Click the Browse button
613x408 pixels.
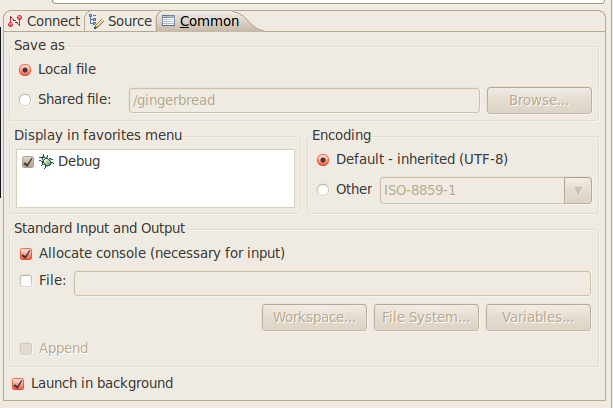click(x=538, y=100)
